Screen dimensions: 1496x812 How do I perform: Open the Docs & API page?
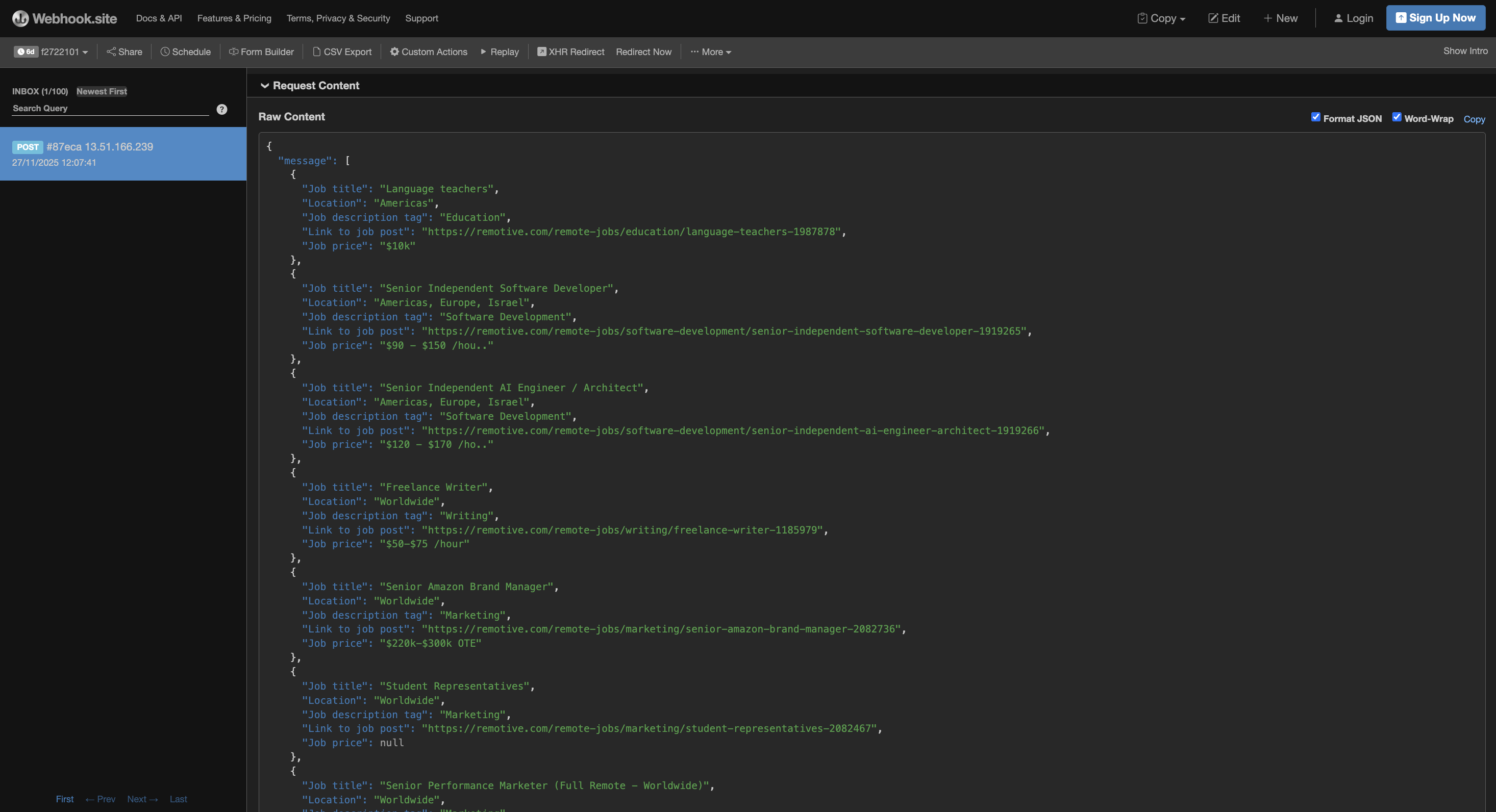coord(158,18)
